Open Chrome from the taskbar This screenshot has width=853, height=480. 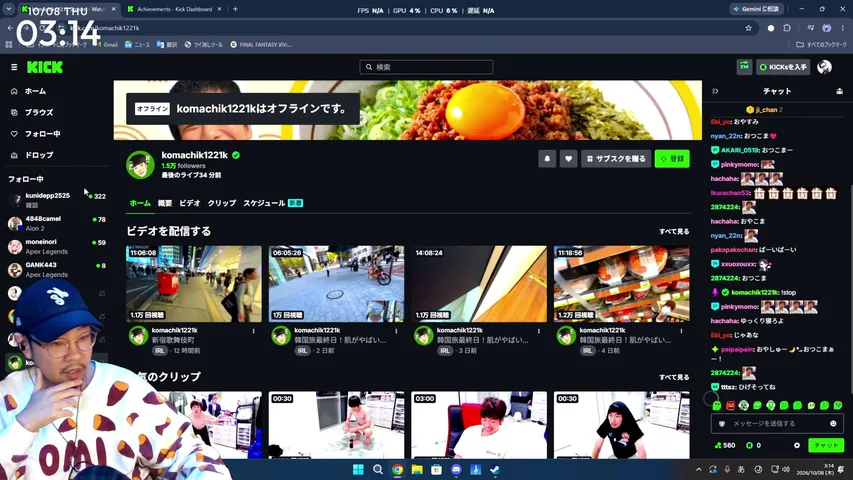(x=398, y=470)
